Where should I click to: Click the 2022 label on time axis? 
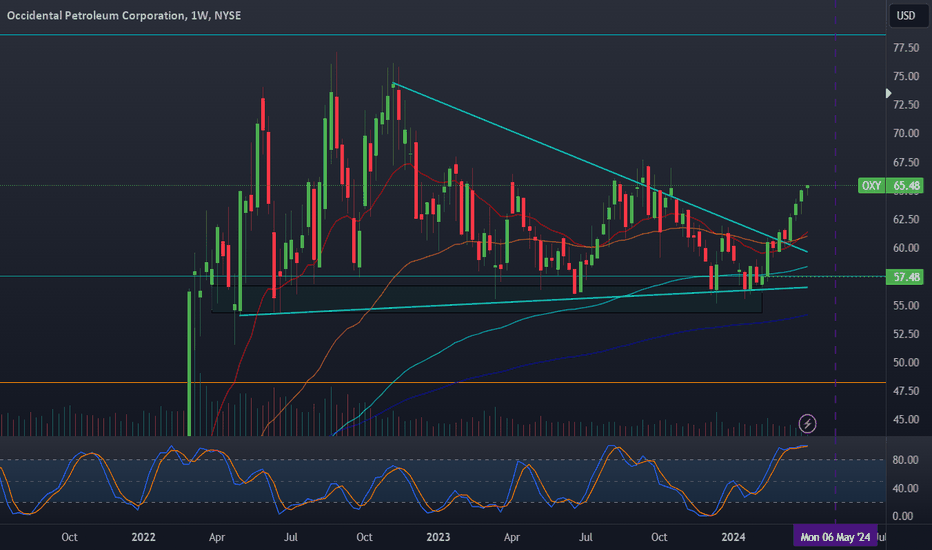pyautogui.click(x=143, y=537)
